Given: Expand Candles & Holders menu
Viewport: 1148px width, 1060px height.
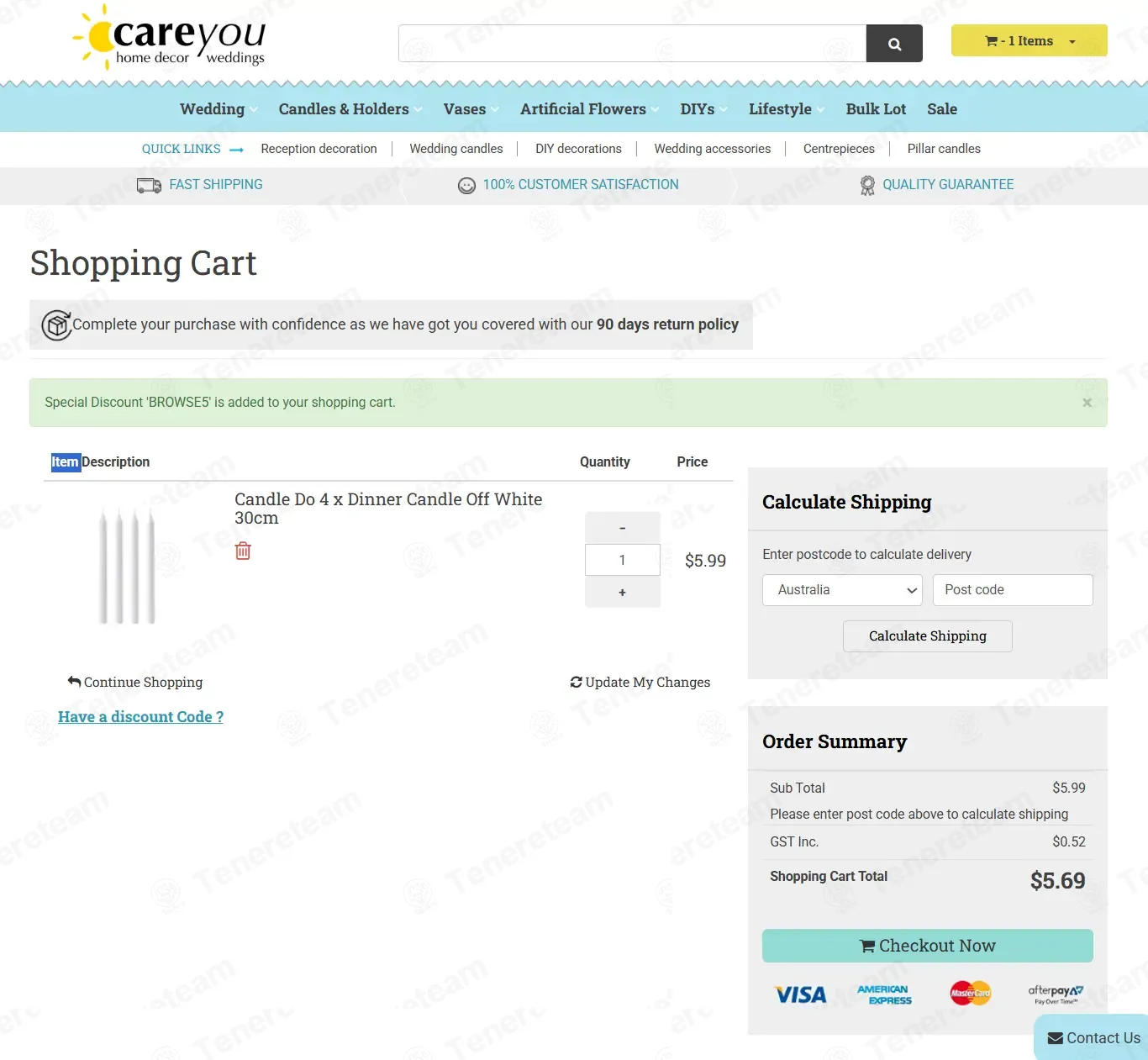Looking at the screenshot, I should (x=350, y=109).
